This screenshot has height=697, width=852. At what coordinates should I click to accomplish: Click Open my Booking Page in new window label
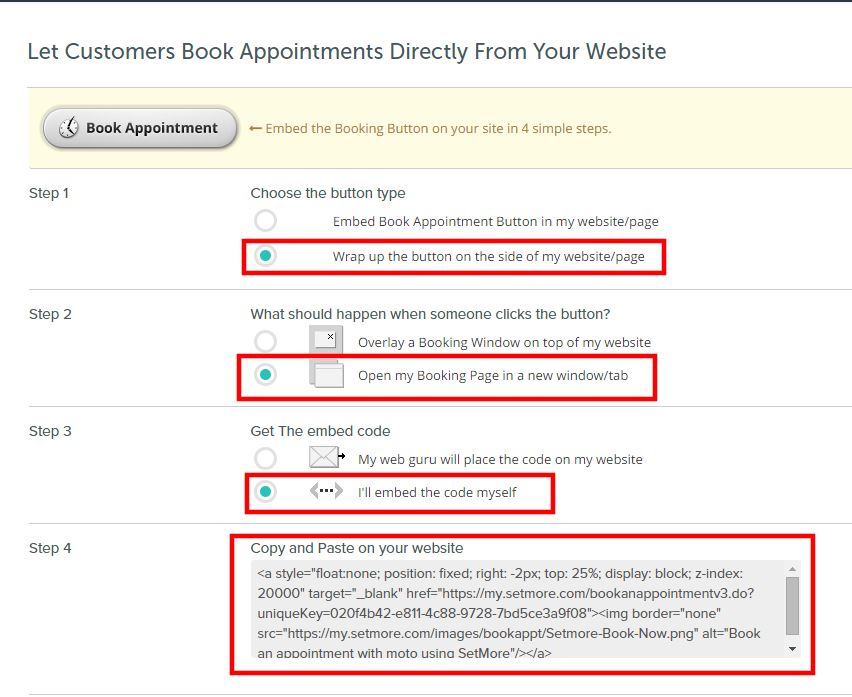(493, 375)
